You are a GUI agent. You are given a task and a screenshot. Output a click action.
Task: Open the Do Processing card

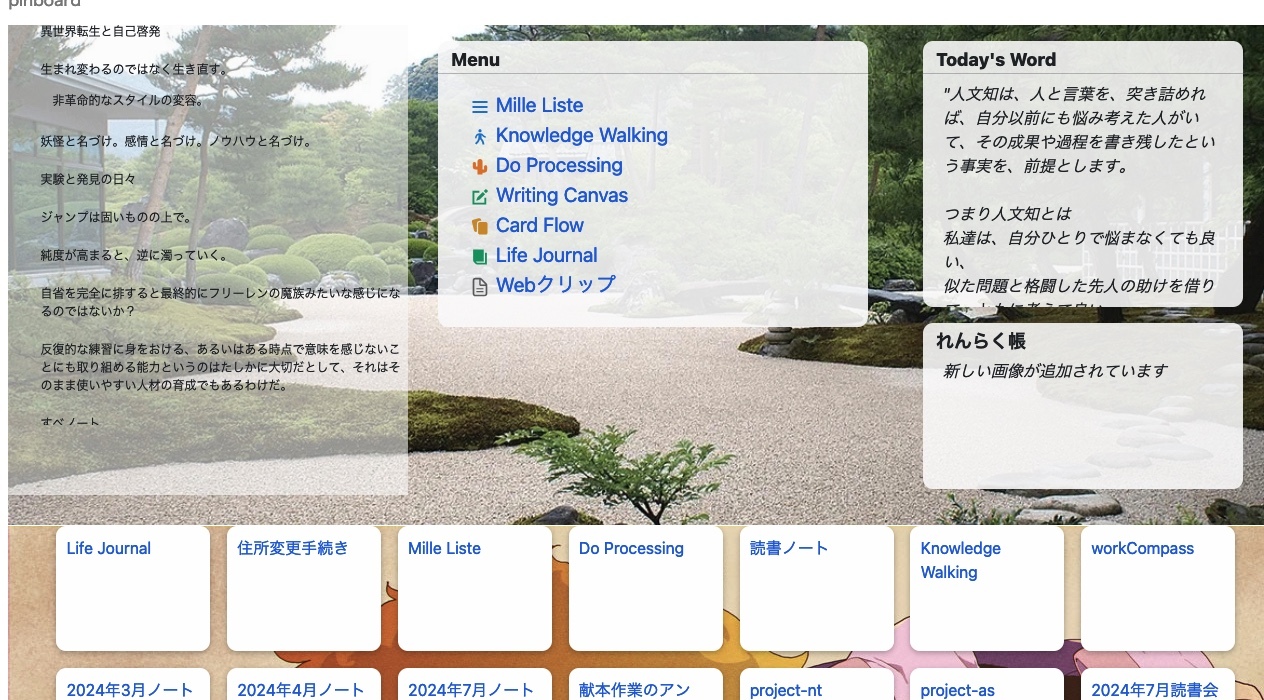click(x=646, y=589)
